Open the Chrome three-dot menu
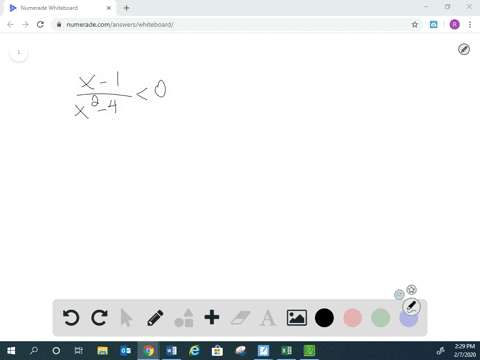Screen dimensions: 480x360 [x=470, y=24]
